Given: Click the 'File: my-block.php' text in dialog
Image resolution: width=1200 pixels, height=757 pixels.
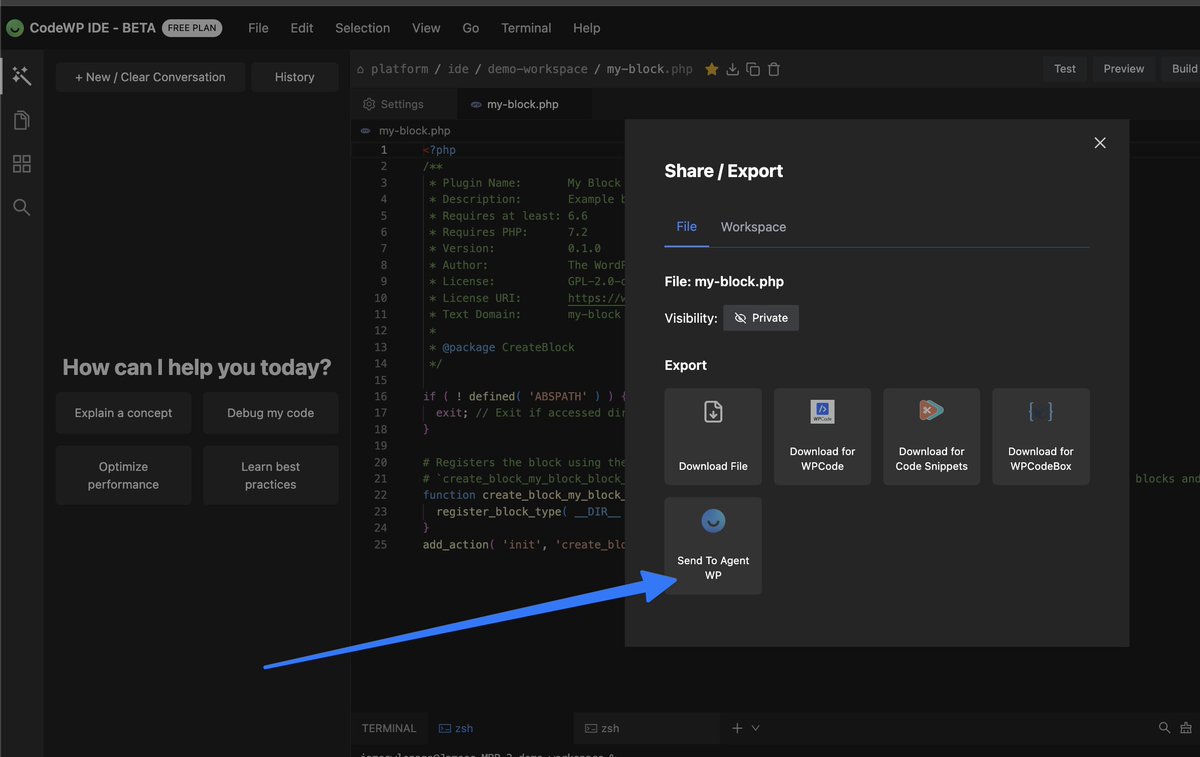Looking at the screenshot, I should pos(724,282).
